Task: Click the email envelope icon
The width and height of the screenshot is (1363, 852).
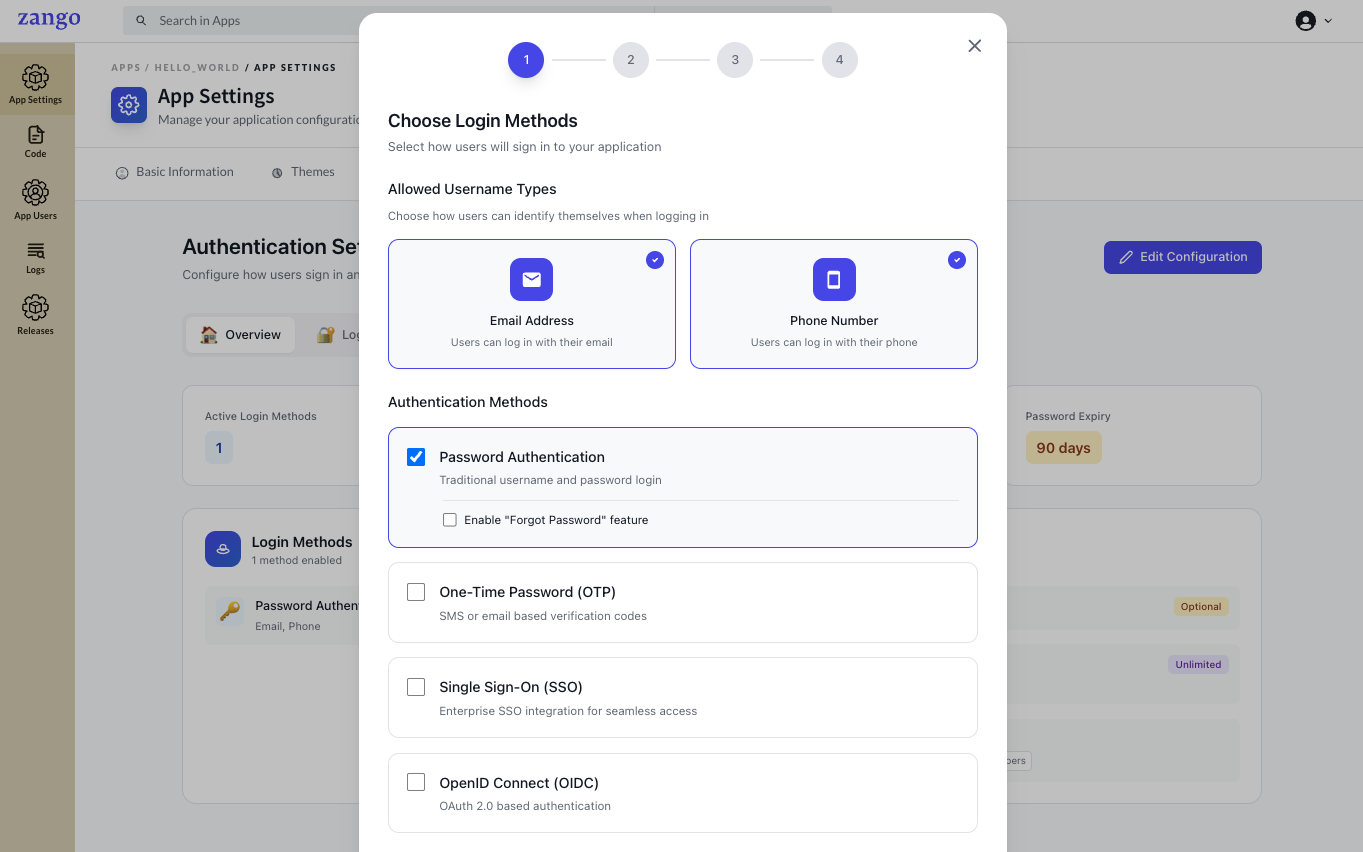Action: 532,280
